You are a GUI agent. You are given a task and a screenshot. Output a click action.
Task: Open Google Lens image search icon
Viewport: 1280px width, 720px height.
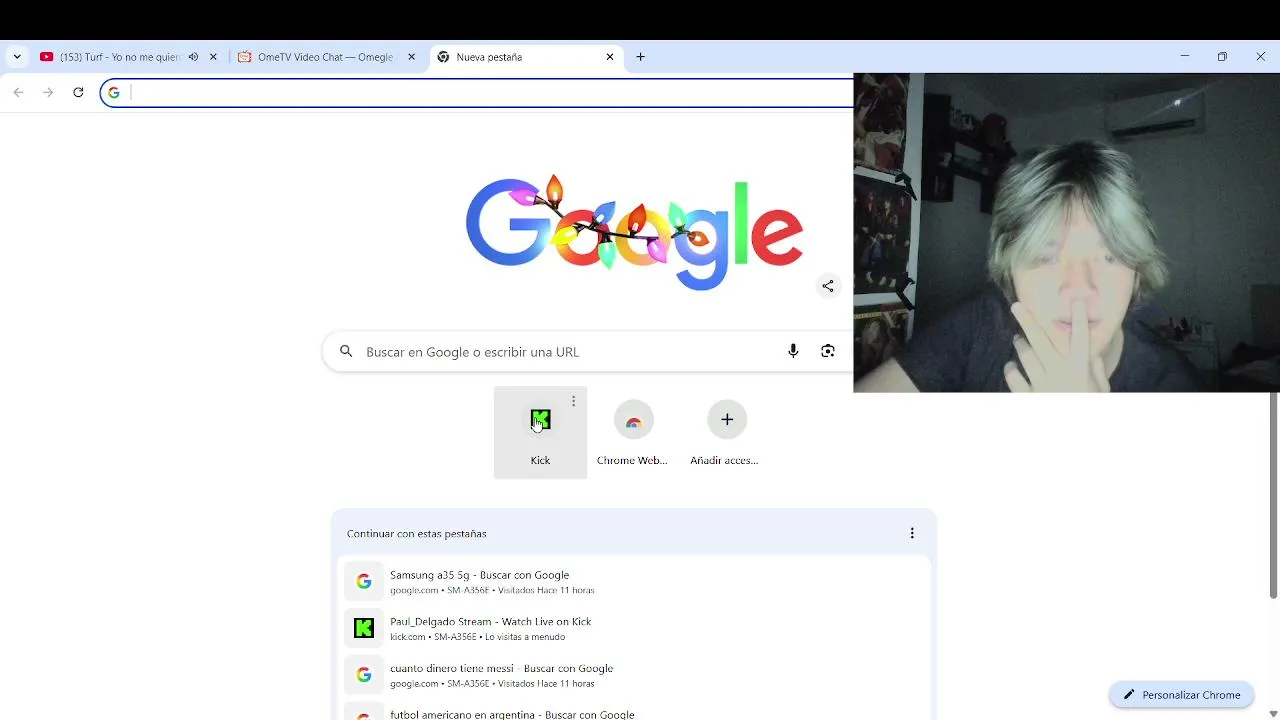point(828,351)
